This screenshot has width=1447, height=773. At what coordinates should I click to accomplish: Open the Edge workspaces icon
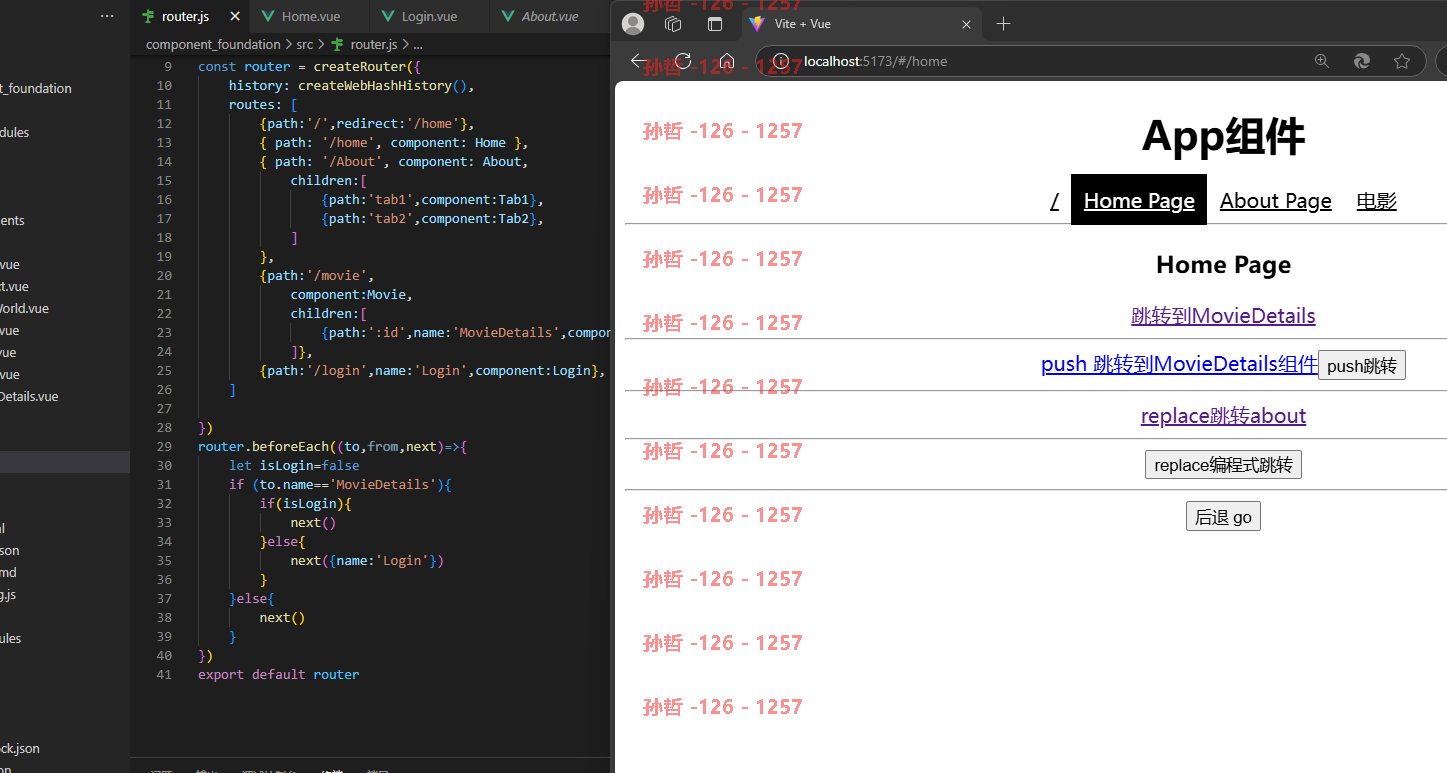tap(673, 24)
